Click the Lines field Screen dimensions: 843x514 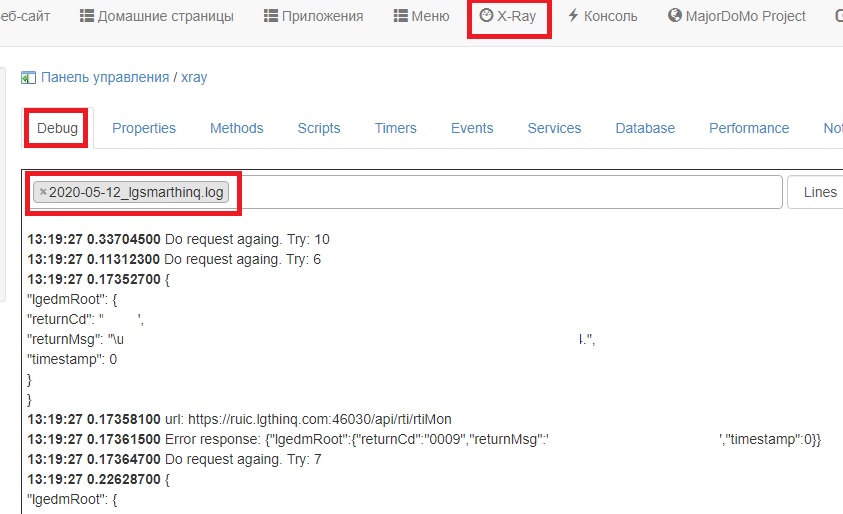point(816,192)
